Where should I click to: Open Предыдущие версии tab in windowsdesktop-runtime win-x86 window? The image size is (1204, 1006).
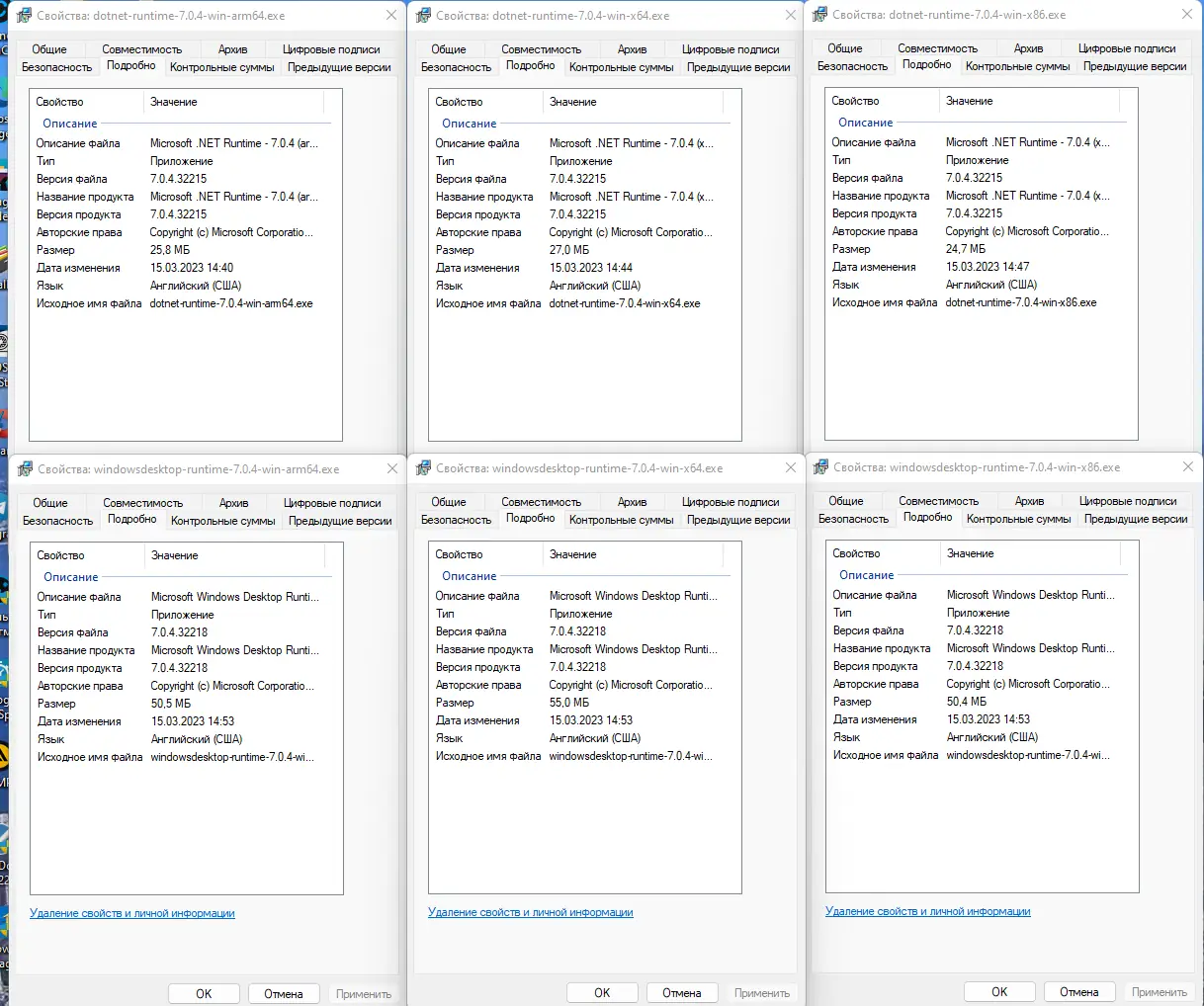point(1136,519)
